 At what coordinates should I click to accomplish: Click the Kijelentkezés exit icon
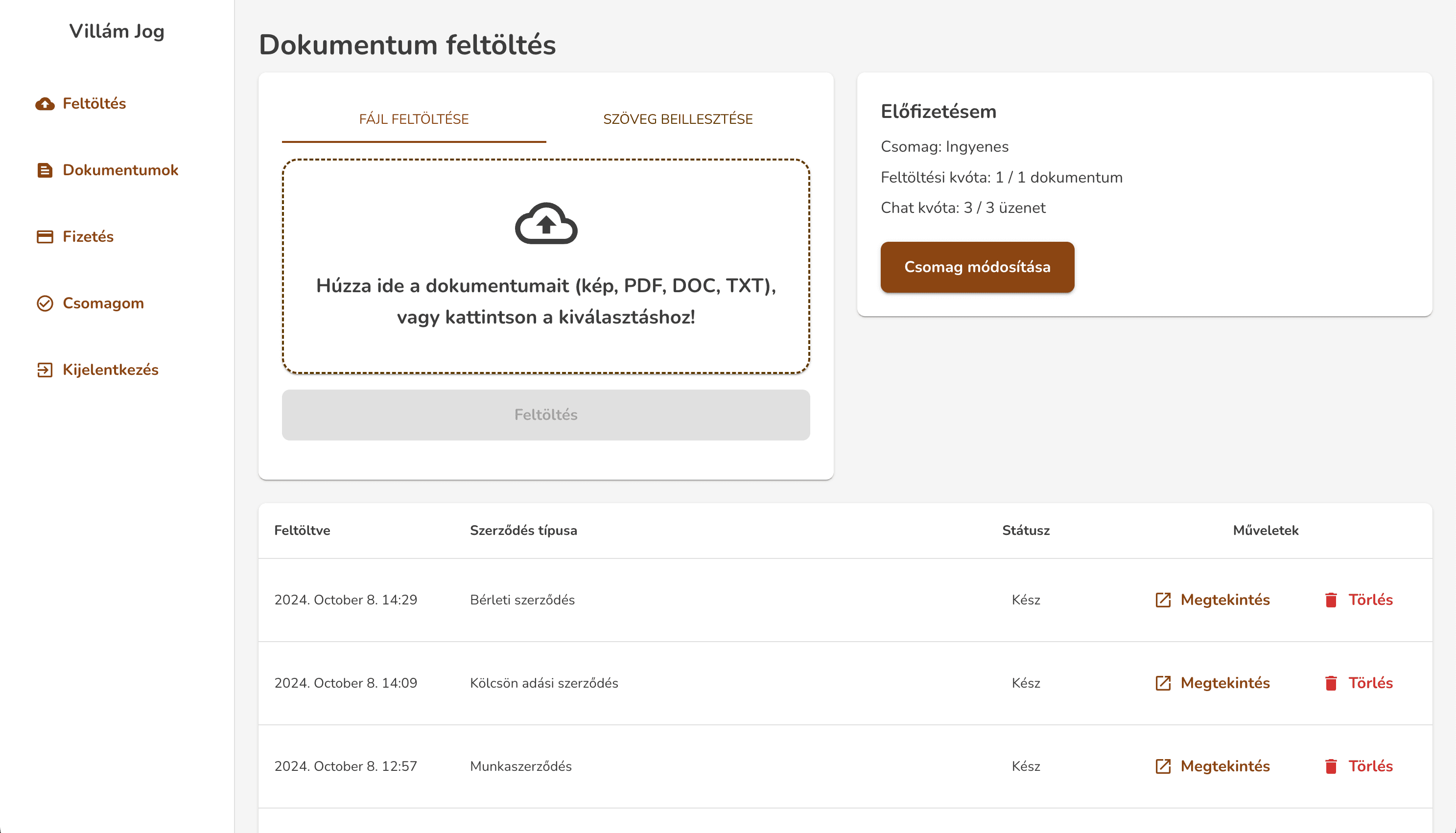(45, 370)
